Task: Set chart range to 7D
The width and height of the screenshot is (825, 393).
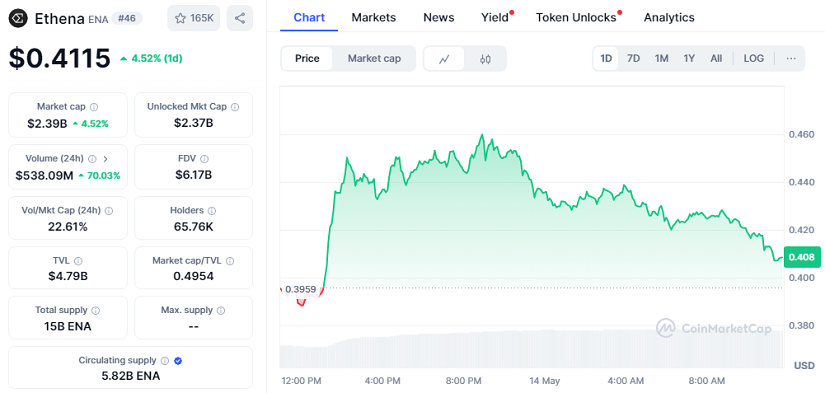Action: [x=633, y=58]
